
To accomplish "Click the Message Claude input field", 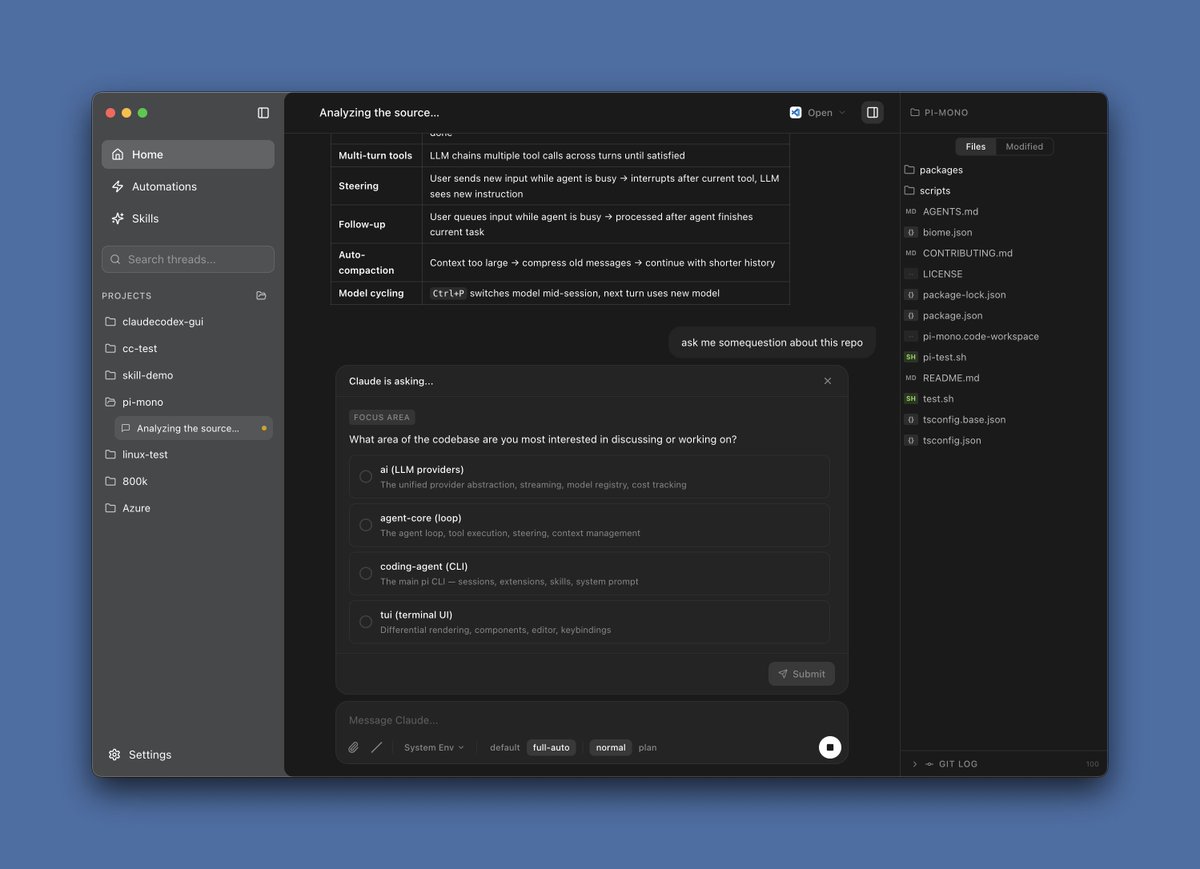I will [590, 720].
